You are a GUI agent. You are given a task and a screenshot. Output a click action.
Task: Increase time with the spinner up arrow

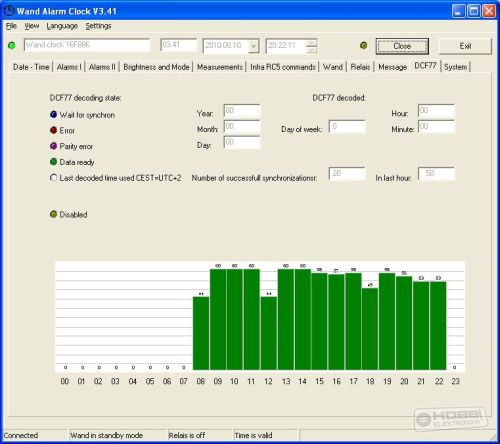click(312, 43)
